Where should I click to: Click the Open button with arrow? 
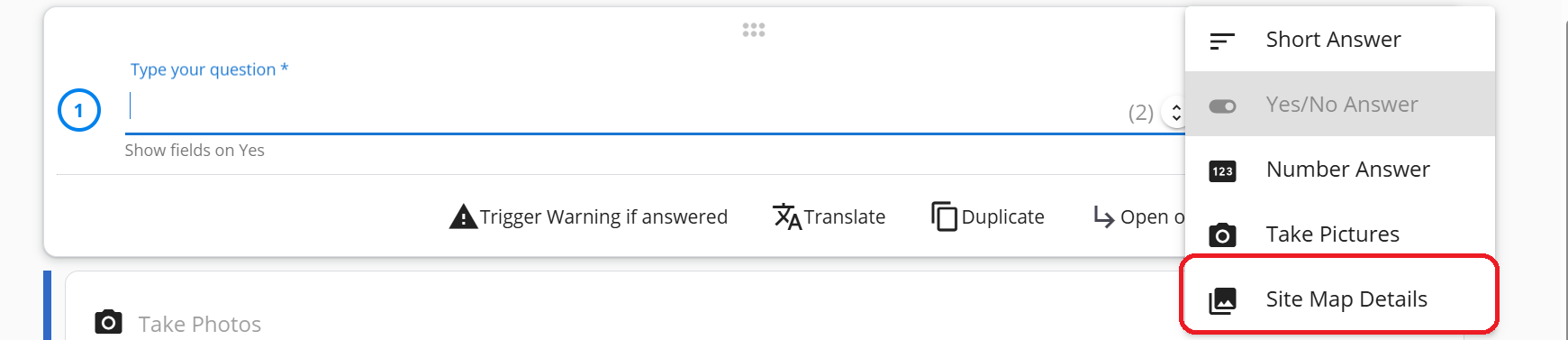coord(1138,216)
